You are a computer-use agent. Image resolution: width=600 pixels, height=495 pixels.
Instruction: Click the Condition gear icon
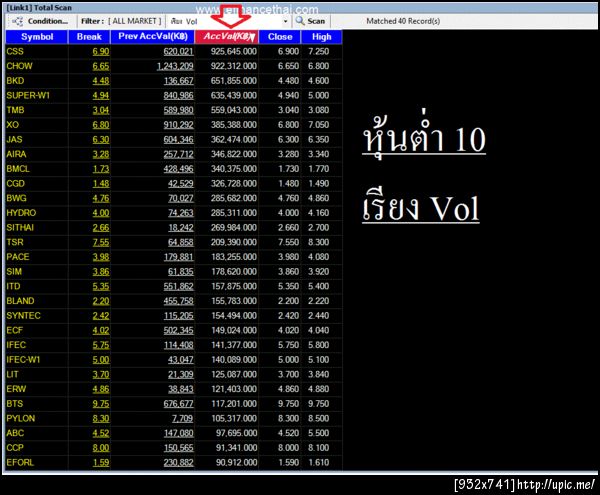(x=18, y=21)
